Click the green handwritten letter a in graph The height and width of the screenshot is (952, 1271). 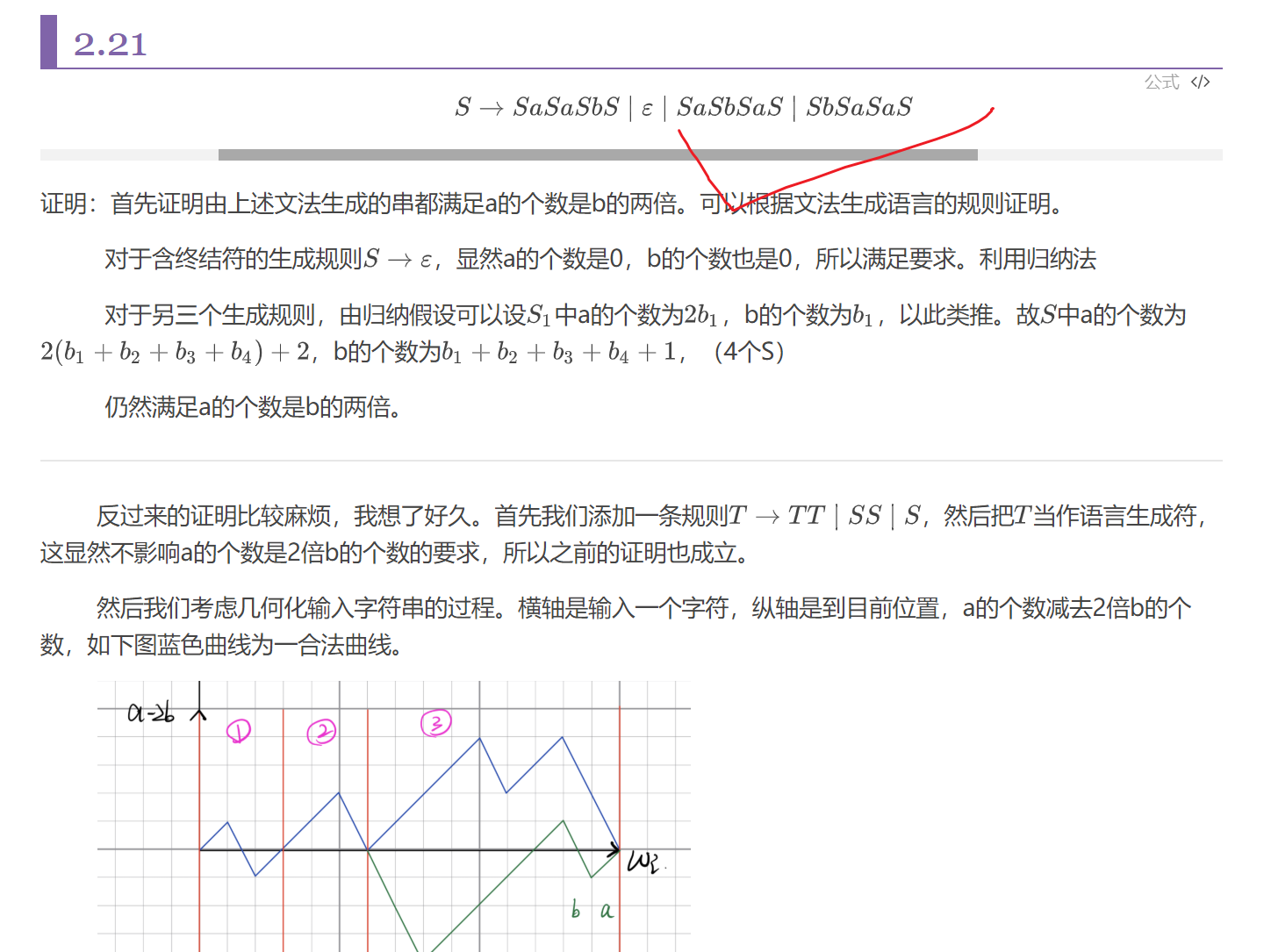point(606,912)
